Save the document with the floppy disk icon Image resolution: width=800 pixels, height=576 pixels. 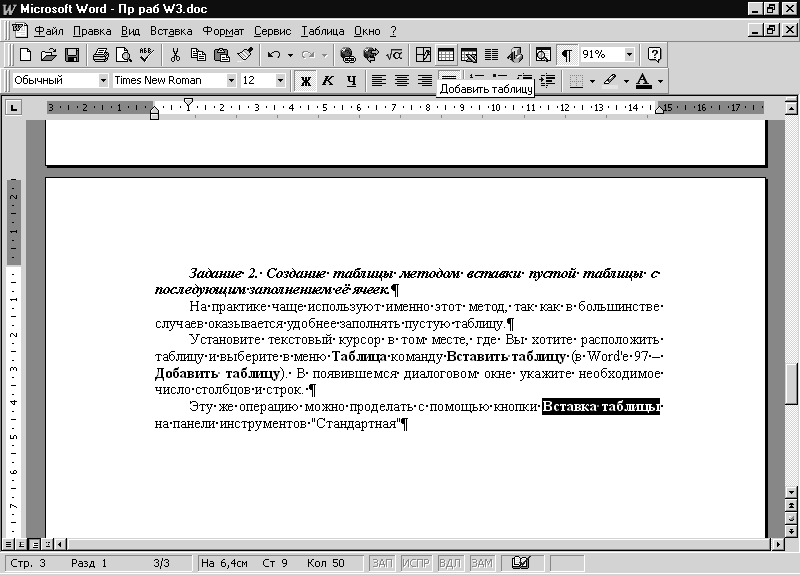click(x=72, y=54)
